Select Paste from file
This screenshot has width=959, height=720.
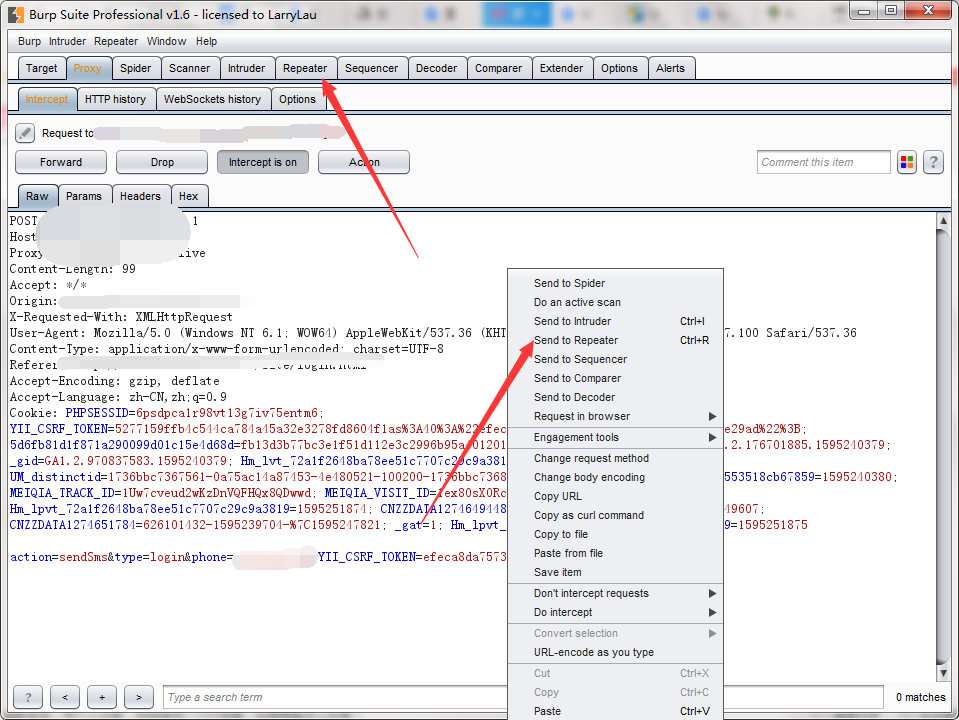(x=615, y=553)
